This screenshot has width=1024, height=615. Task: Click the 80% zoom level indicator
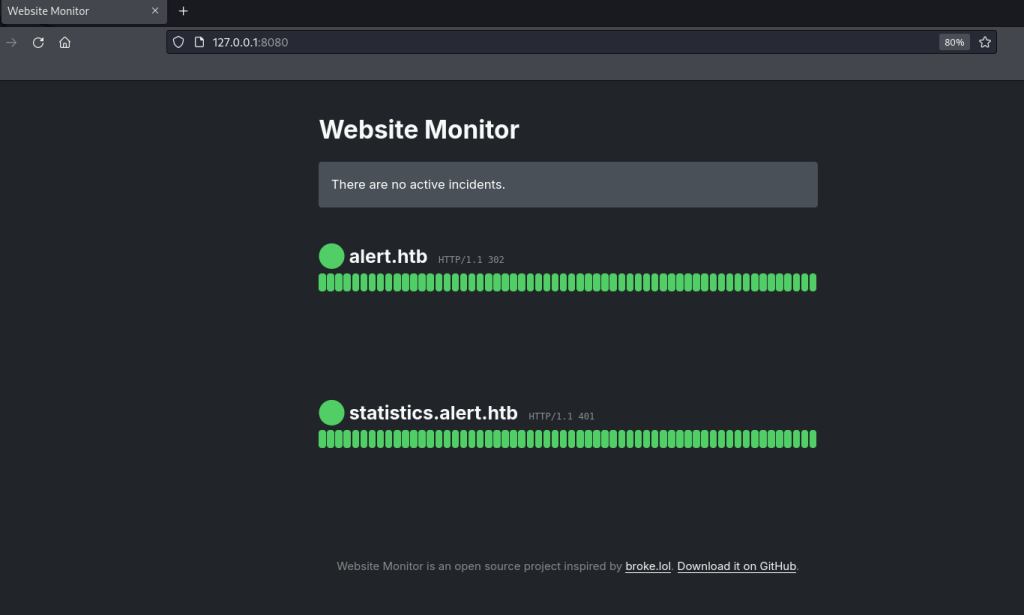tap(954, 42)
